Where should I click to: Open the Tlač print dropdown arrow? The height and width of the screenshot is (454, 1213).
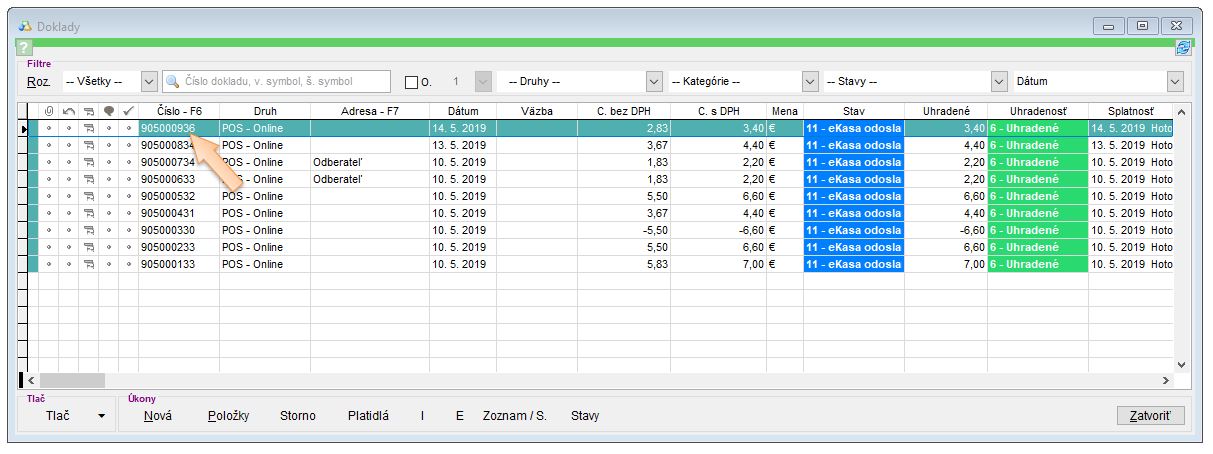click(x=101, y=416)
